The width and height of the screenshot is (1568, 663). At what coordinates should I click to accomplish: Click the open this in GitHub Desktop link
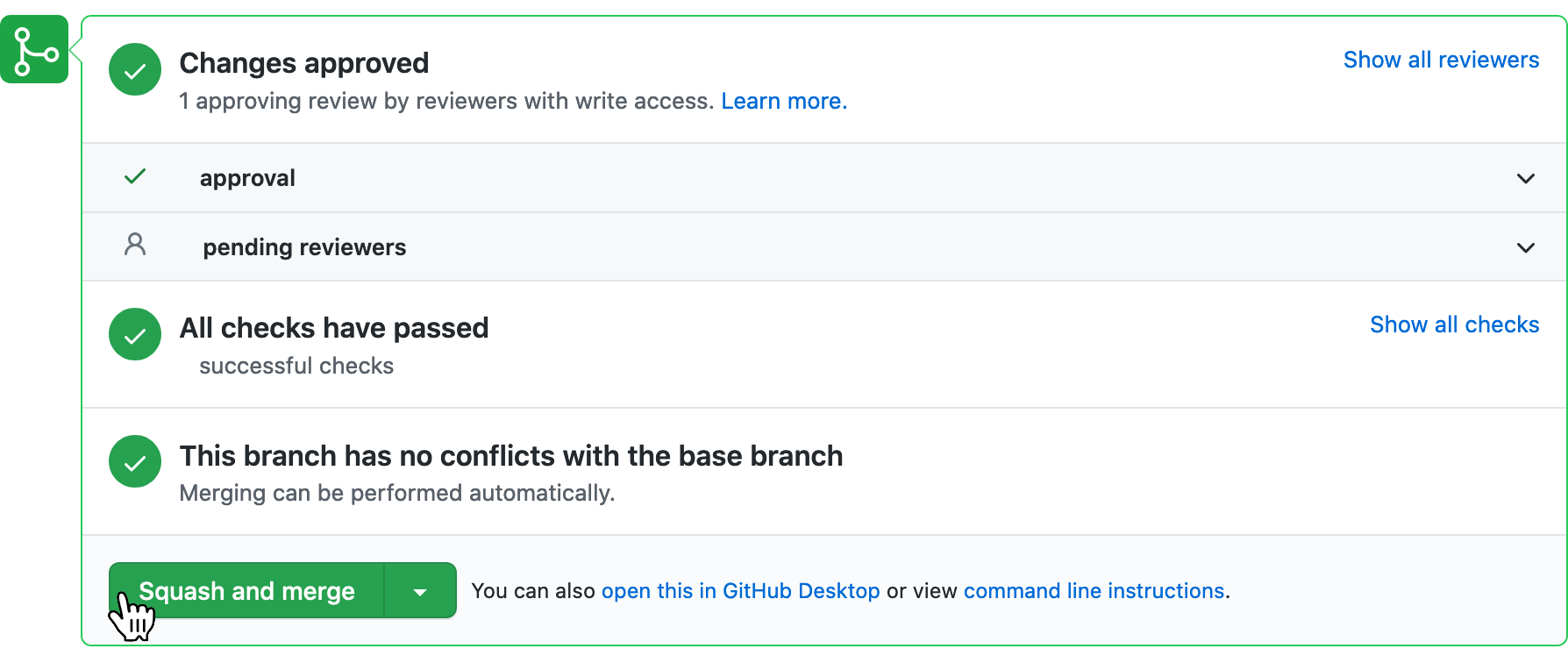[740, 591]
